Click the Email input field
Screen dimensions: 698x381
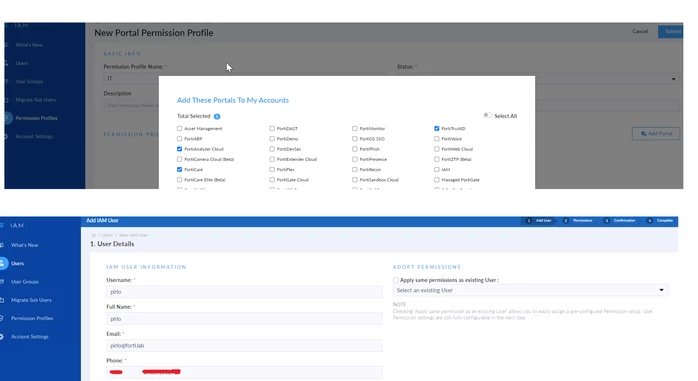(x=244, y=345)
